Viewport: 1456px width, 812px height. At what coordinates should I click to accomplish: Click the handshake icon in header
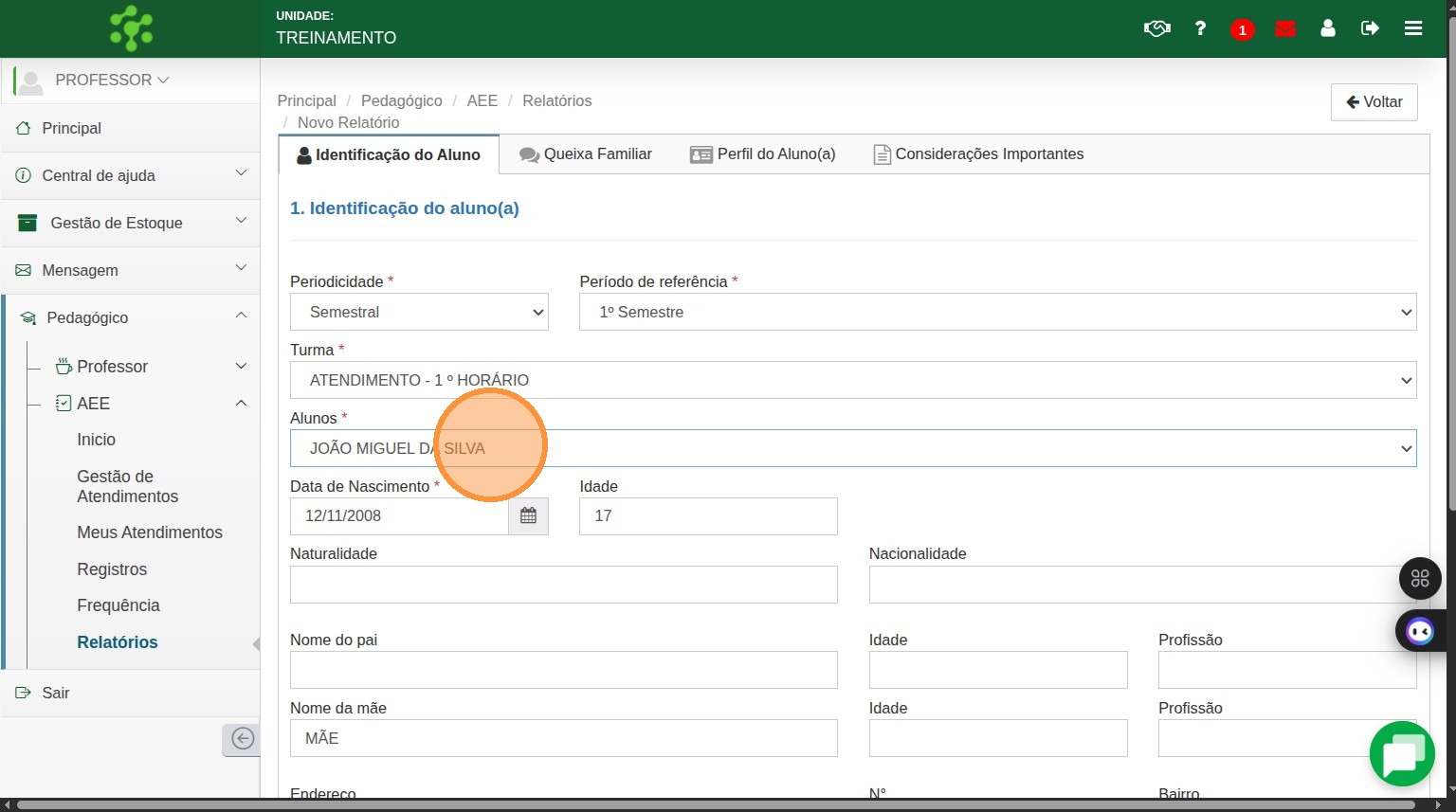1156,28
